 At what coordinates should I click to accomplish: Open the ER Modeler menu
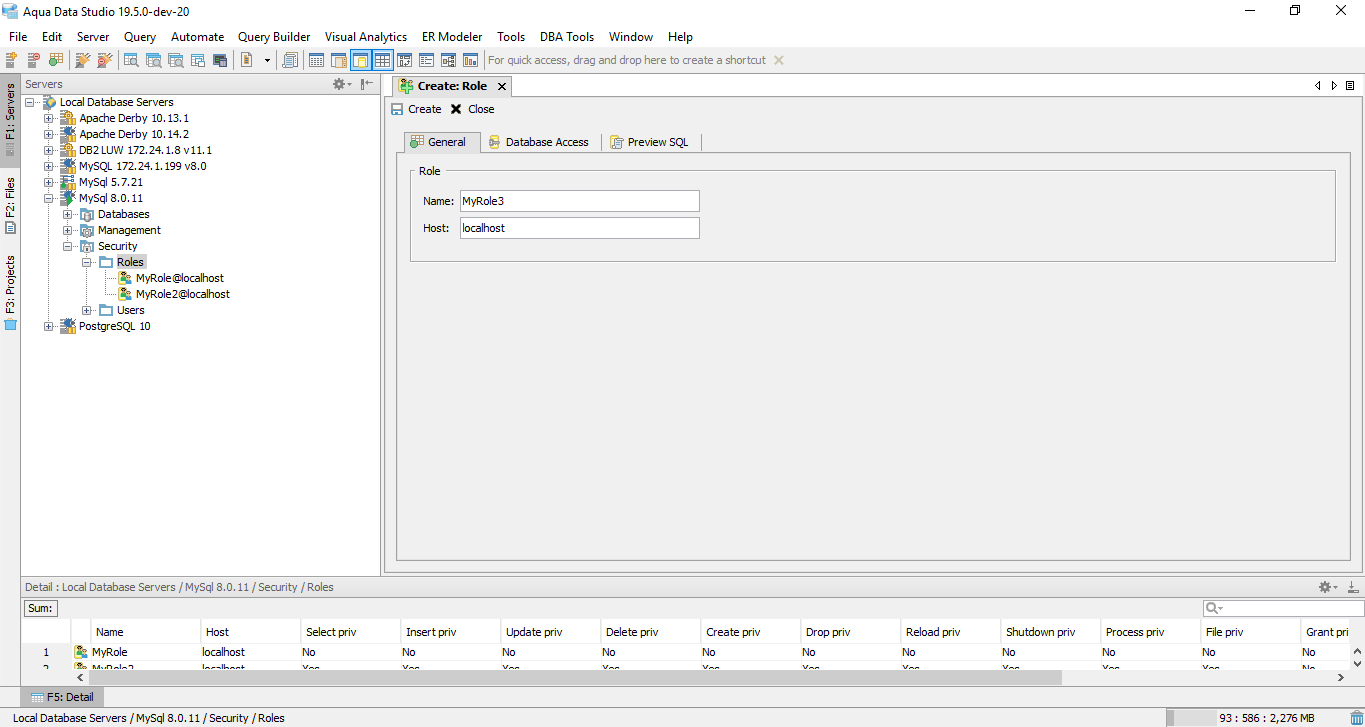(x=452, y=36)
